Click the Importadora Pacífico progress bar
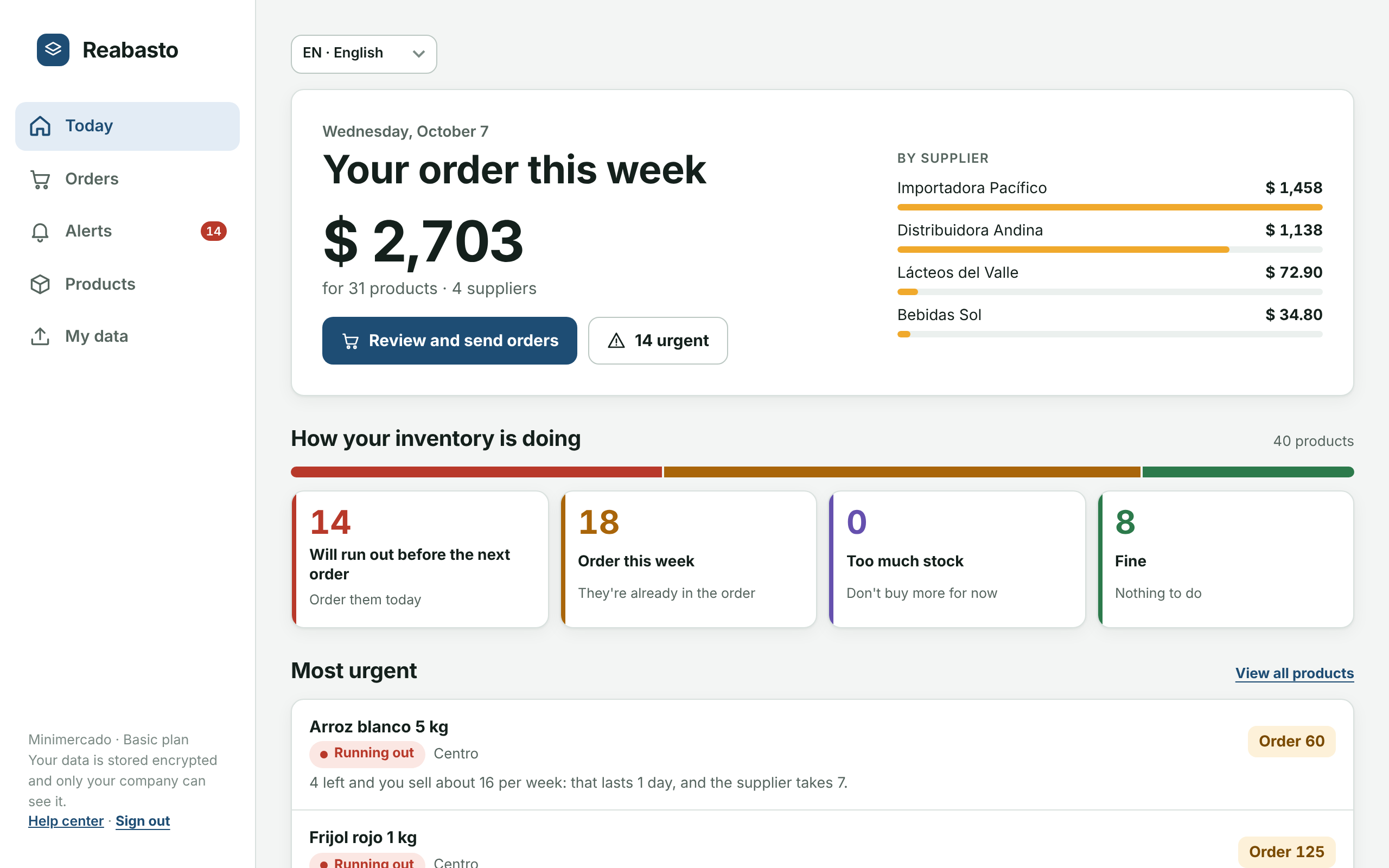This screenshot has width=1389, height=868. coord(1110,207)
